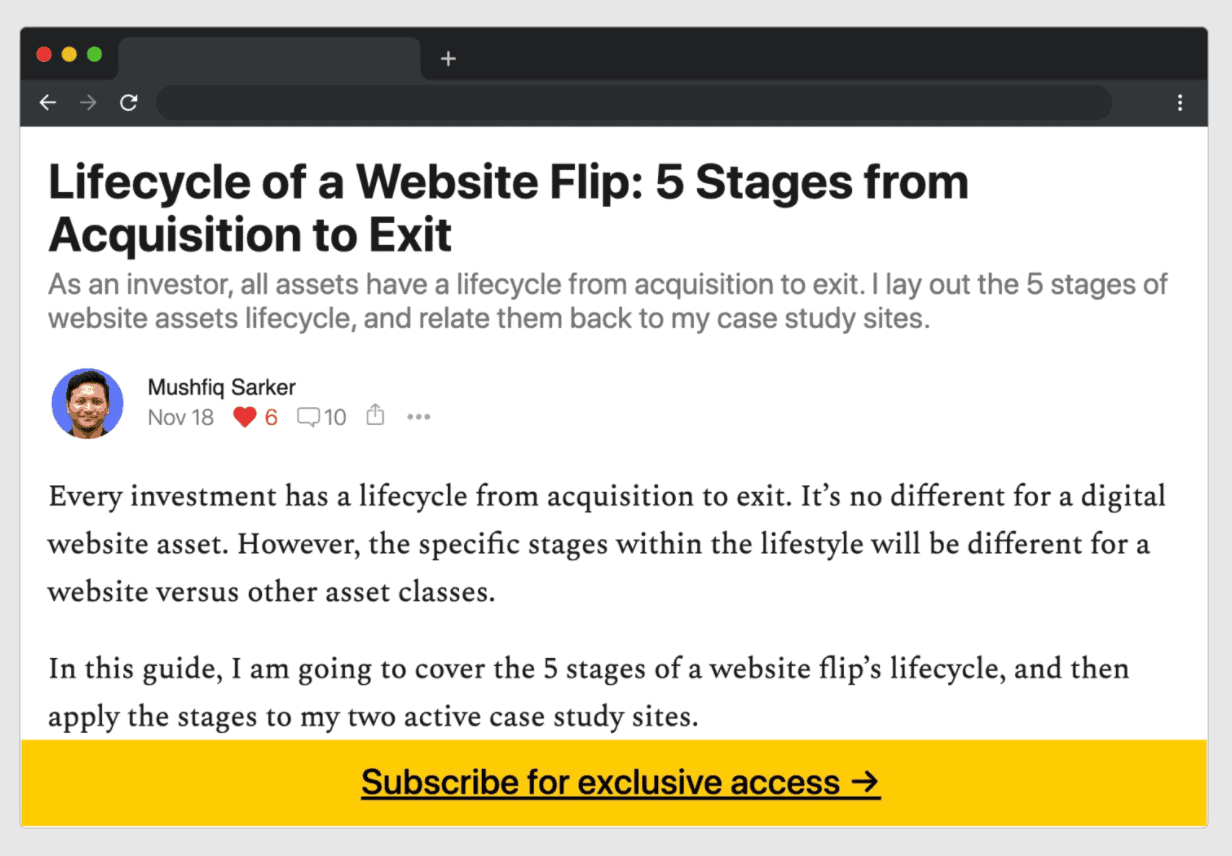Select the current browser tab

tap(268, 58)
